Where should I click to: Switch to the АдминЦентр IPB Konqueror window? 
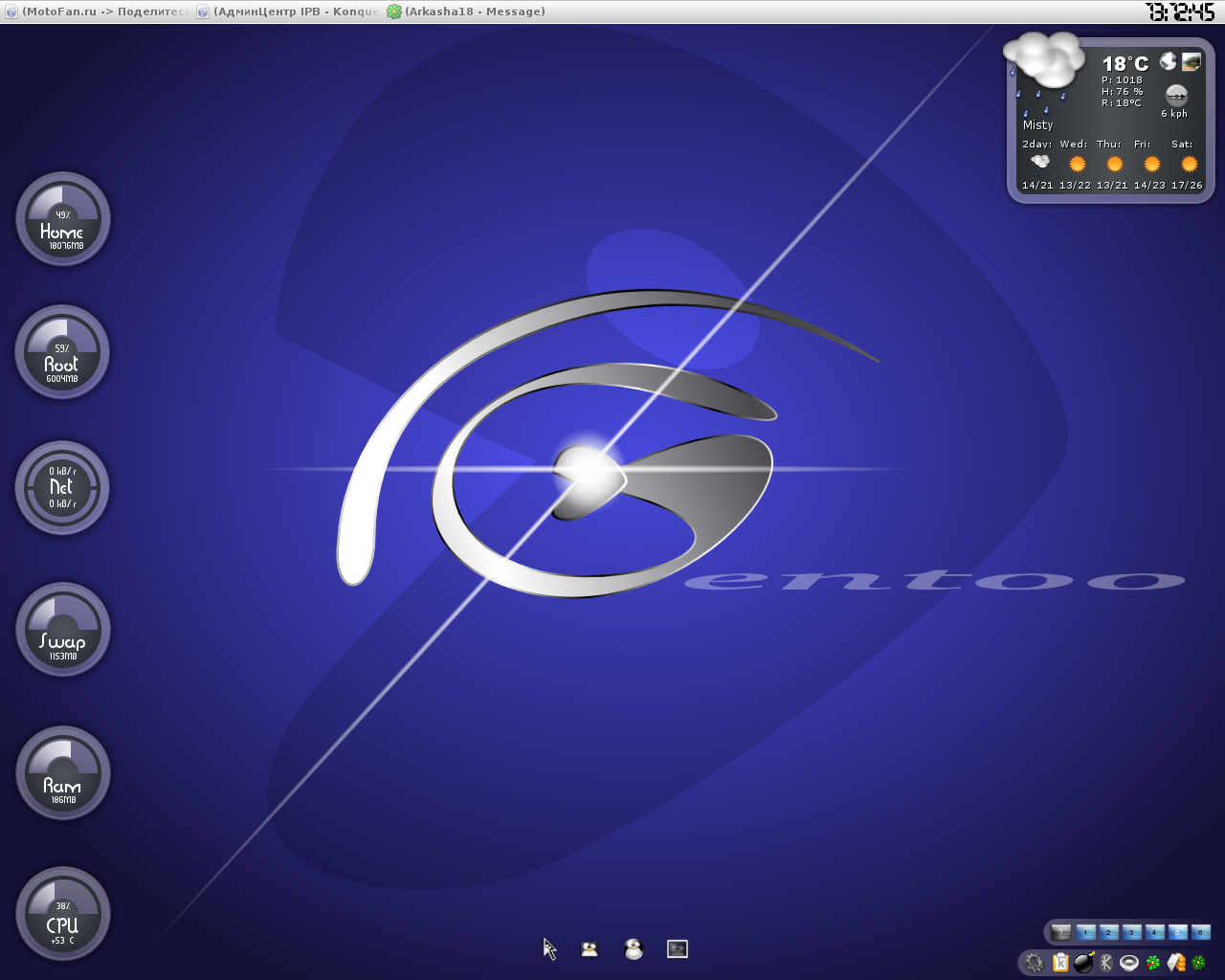[288, 11]
